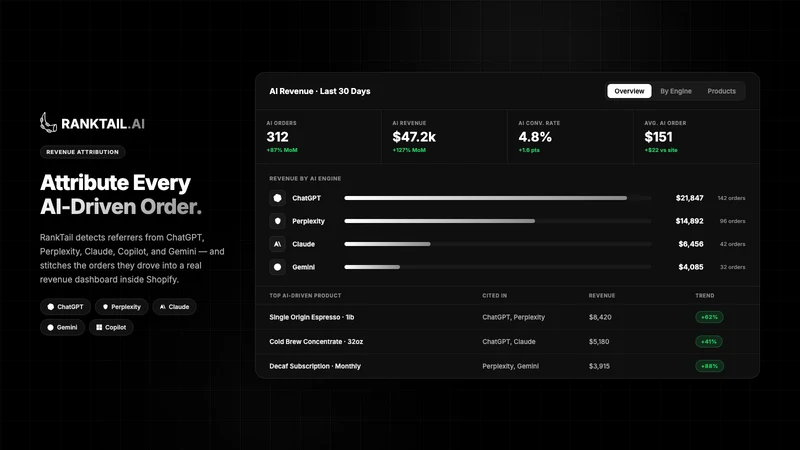Screen dimensions: 800x450
Task: Click the RankTail logo icon
Action: point(48,123)
